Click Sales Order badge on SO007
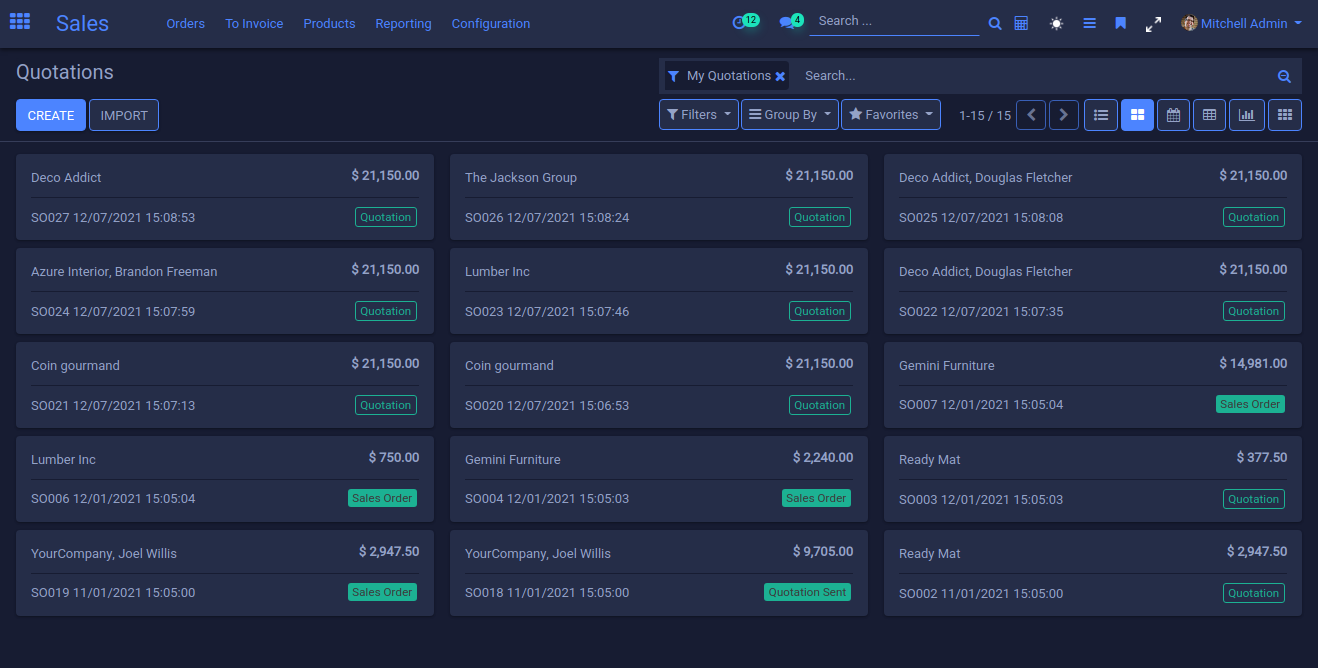This screenshot has width=1318, height=668. pos(1250,404)
